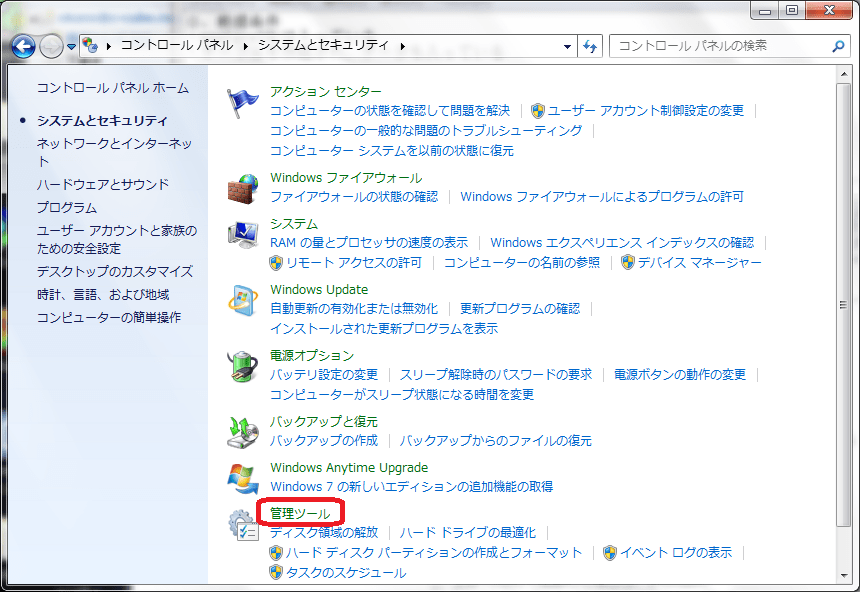The height and width of the screenshot is (592, 860).
Task: Open プログラム category in sidebar
Action: click(x=67, y=207)
